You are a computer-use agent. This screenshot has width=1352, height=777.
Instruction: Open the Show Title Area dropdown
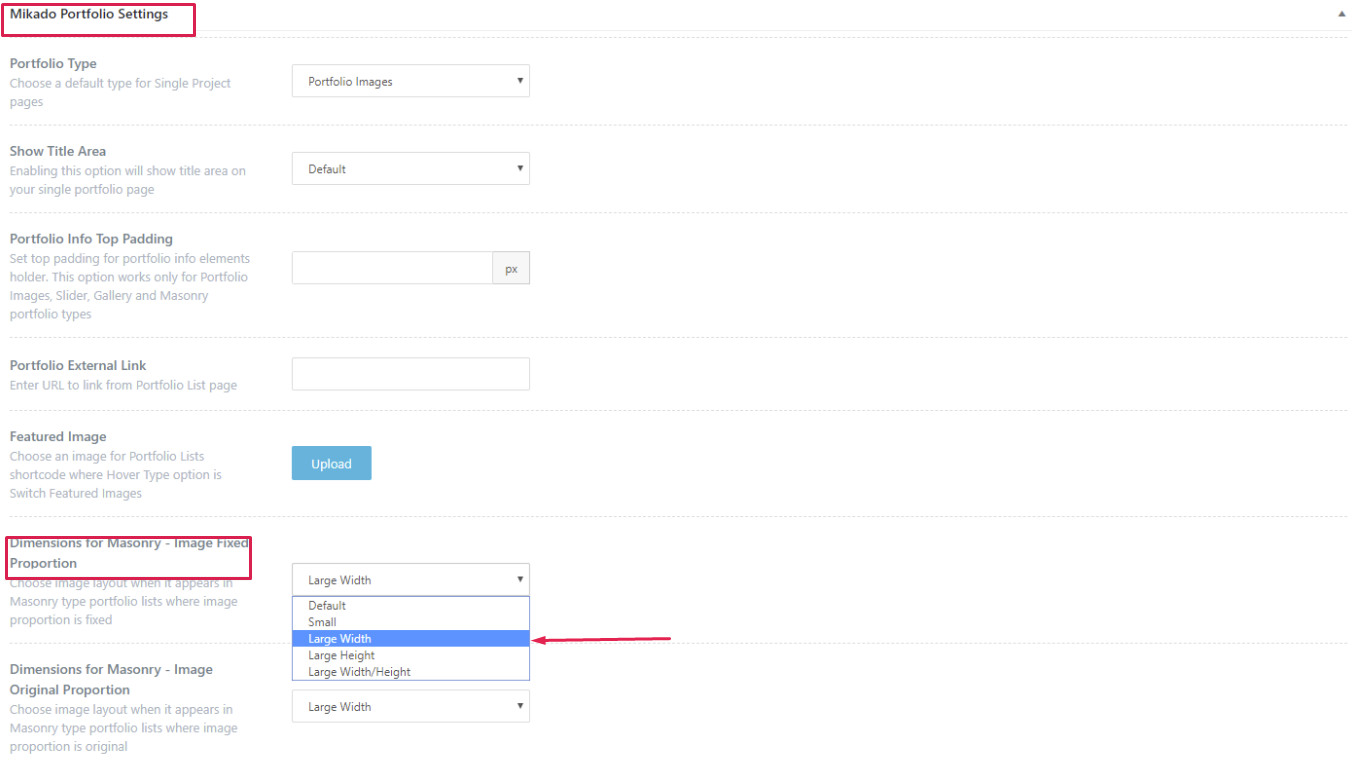pyautogui.click(x=410, y=169)
